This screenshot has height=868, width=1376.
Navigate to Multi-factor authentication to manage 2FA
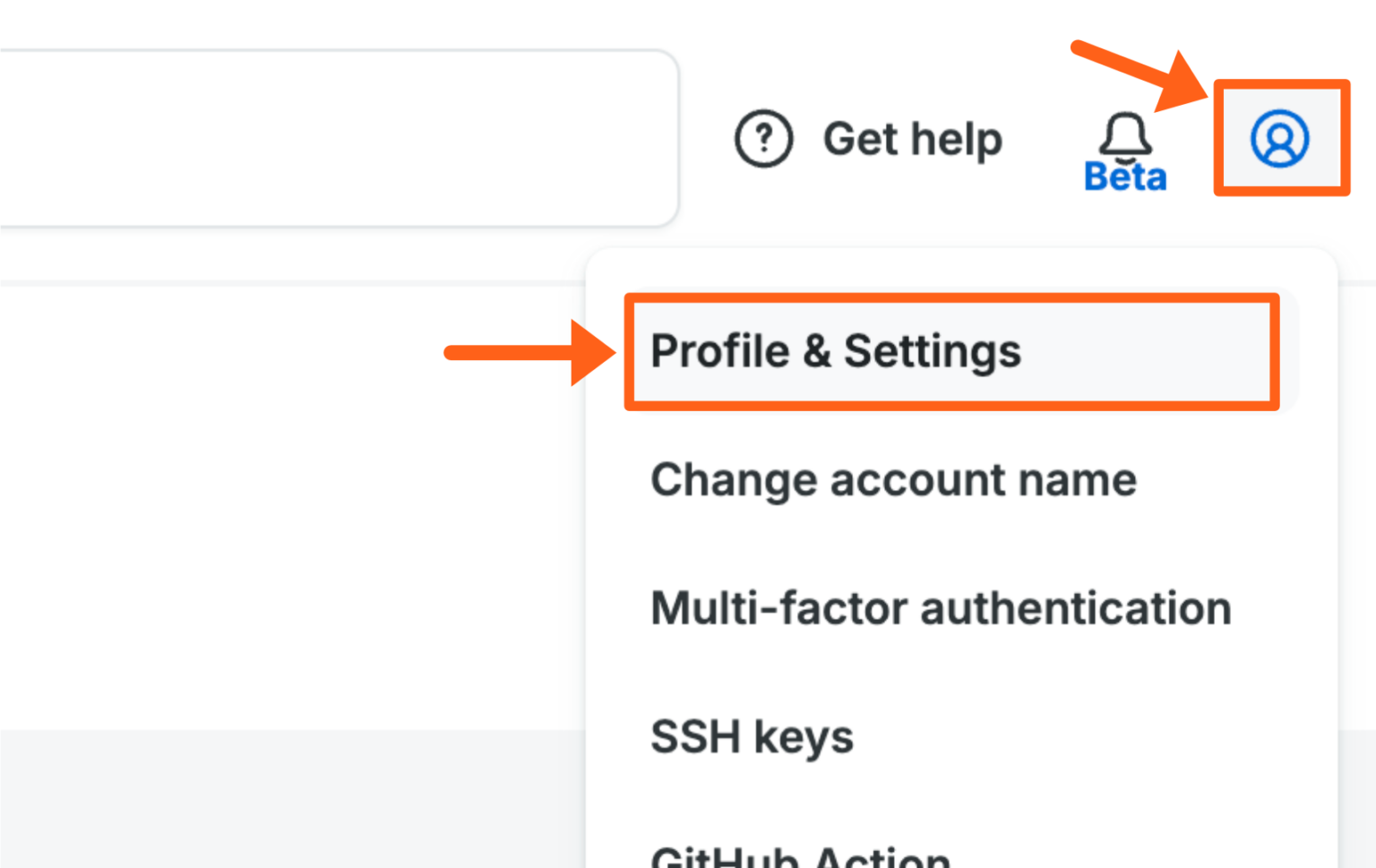click(941, 608)
